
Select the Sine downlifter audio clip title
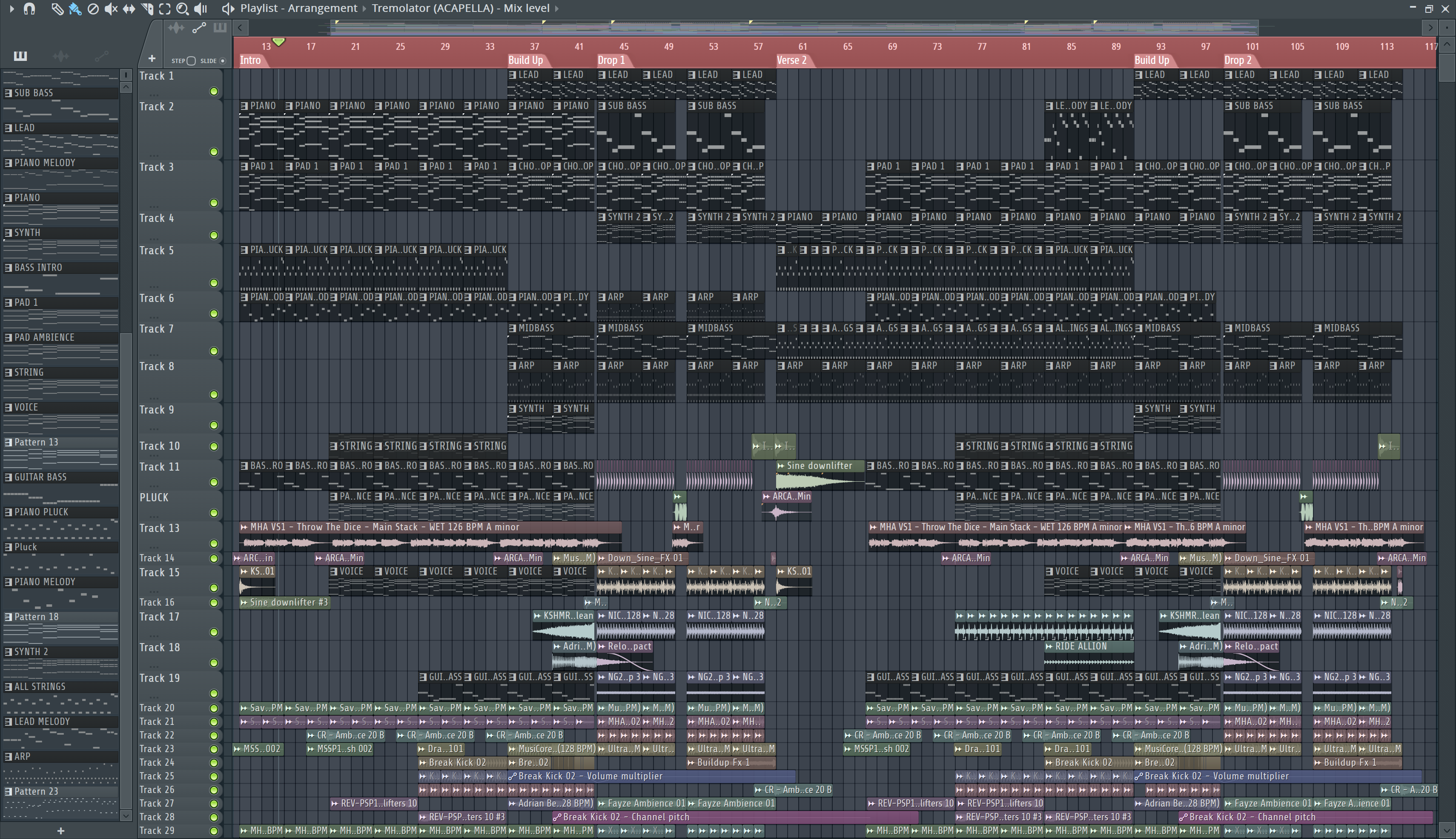pos(820,465)
